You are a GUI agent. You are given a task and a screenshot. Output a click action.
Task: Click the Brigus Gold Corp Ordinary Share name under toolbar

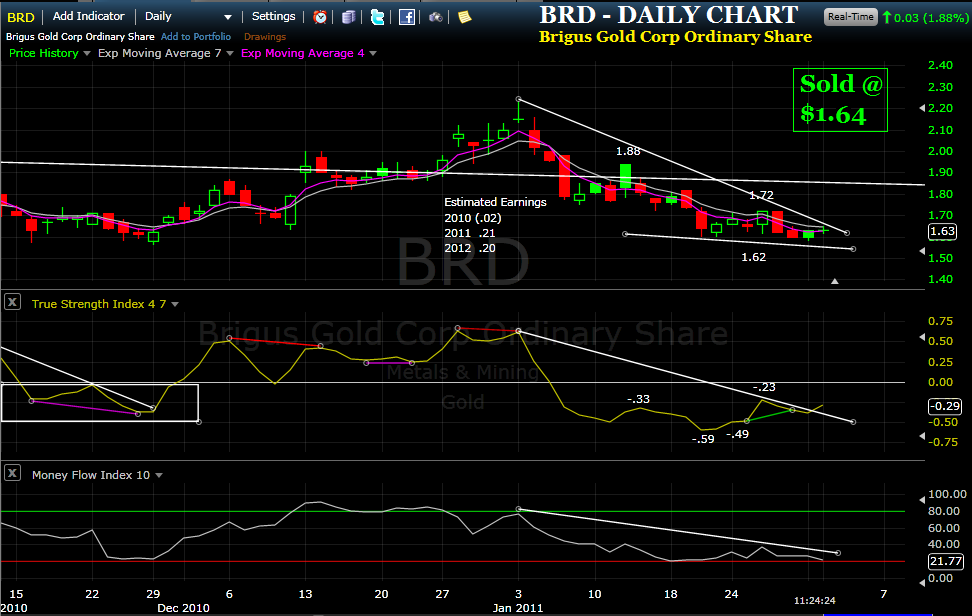pos(80,37)
